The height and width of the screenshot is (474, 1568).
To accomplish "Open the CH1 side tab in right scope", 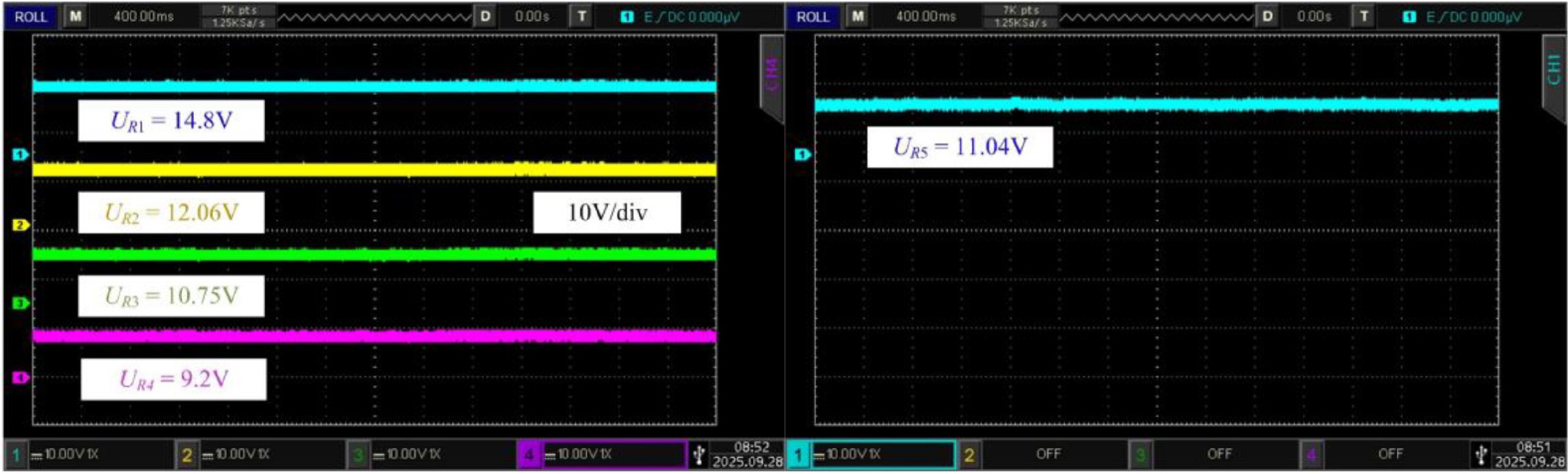I will pyautogui.click(x=1553, y=79).
